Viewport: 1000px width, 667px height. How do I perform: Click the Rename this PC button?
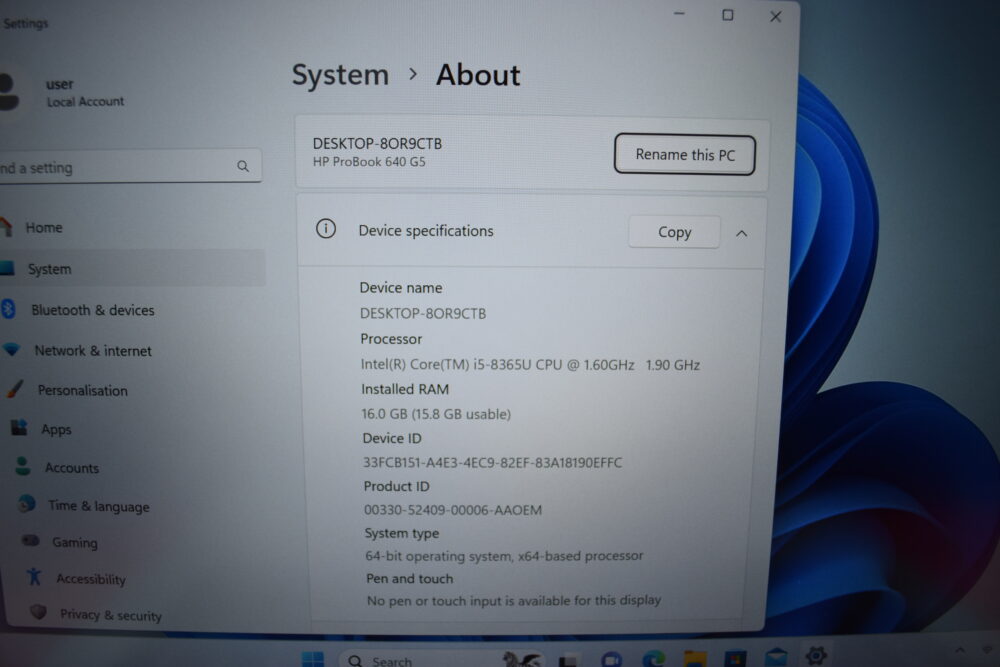tap(685, 154)
